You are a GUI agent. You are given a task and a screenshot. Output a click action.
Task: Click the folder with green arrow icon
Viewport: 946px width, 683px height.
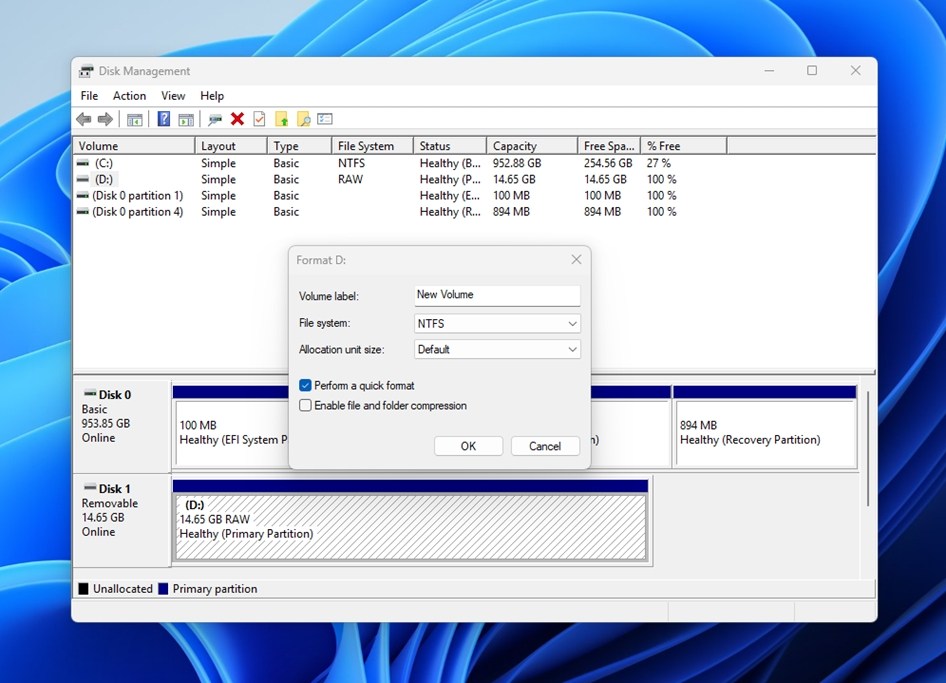282,119
